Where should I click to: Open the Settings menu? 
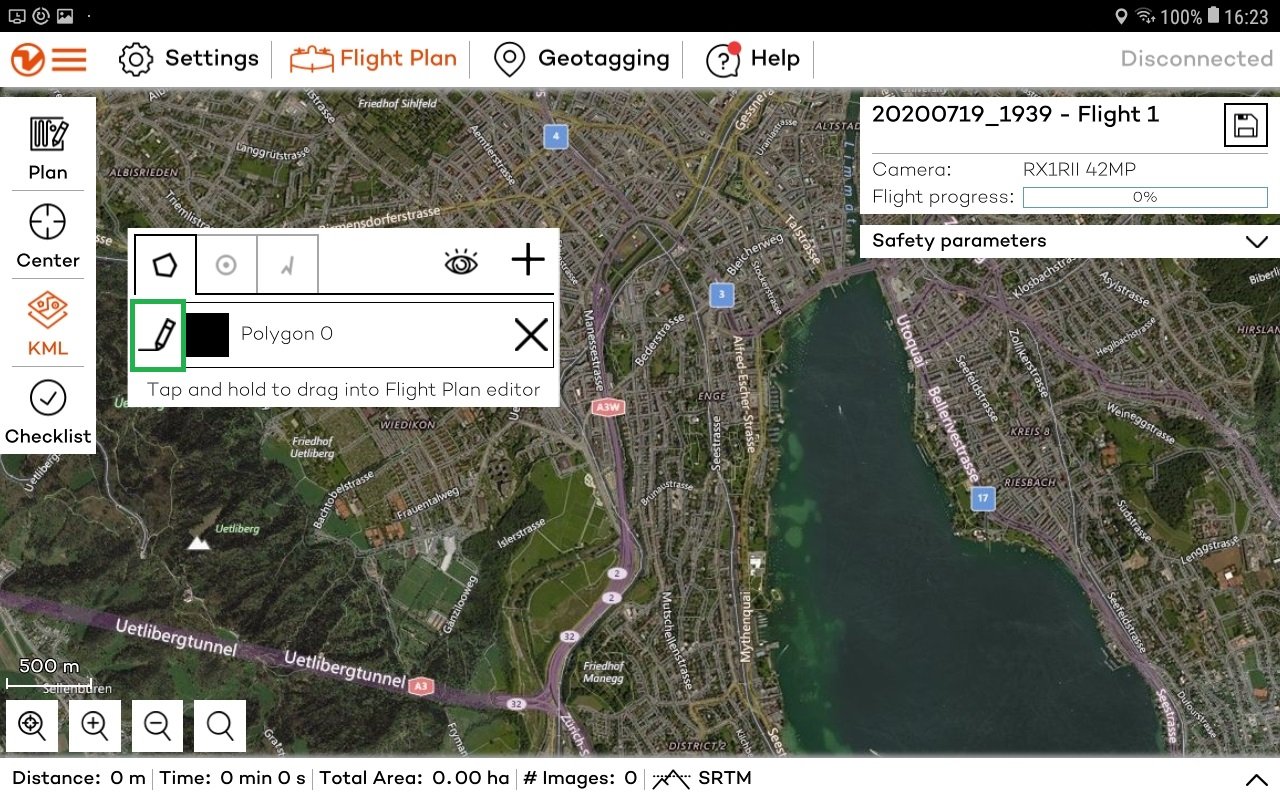[x=188, y=59]
